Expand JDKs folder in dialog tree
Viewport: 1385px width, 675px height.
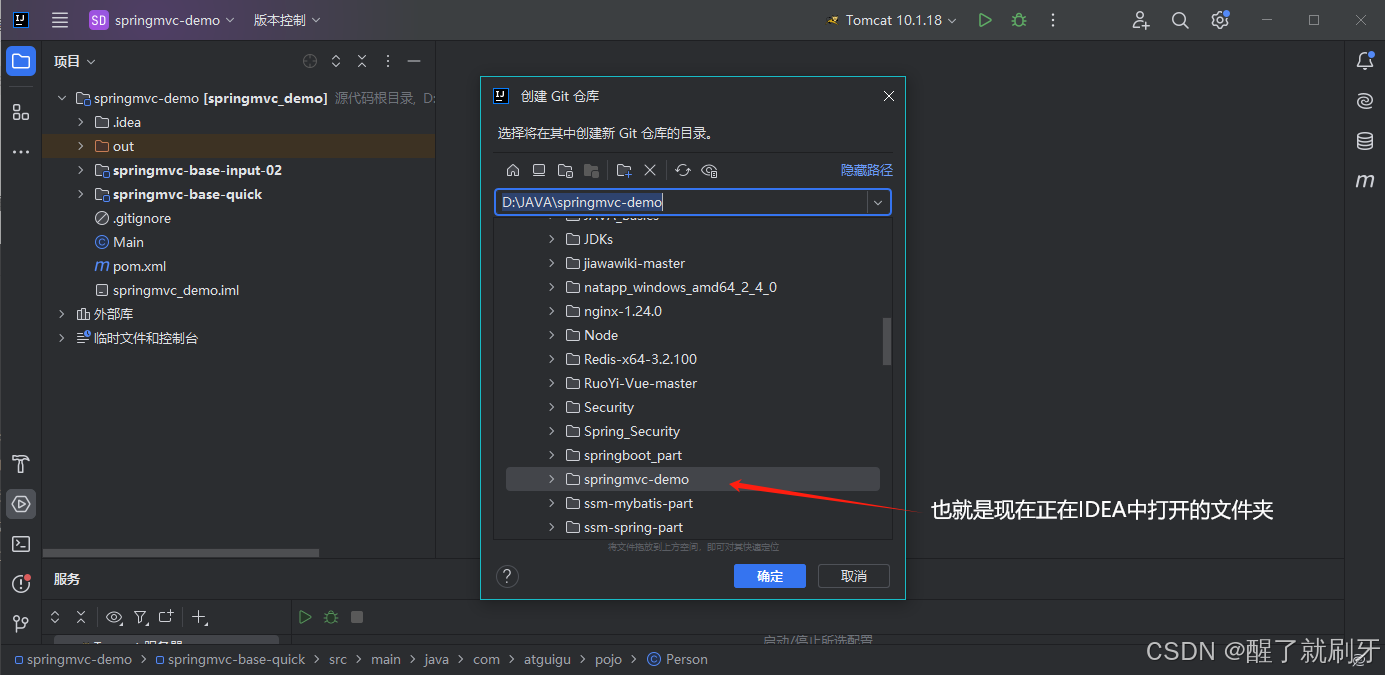tap(551, 239)
